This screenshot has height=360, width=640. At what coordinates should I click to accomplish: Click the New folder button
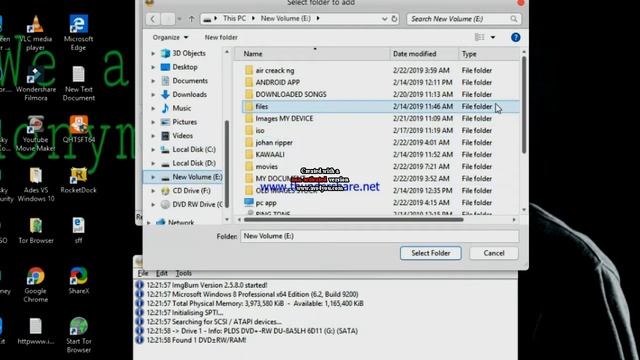click(221, 37)
